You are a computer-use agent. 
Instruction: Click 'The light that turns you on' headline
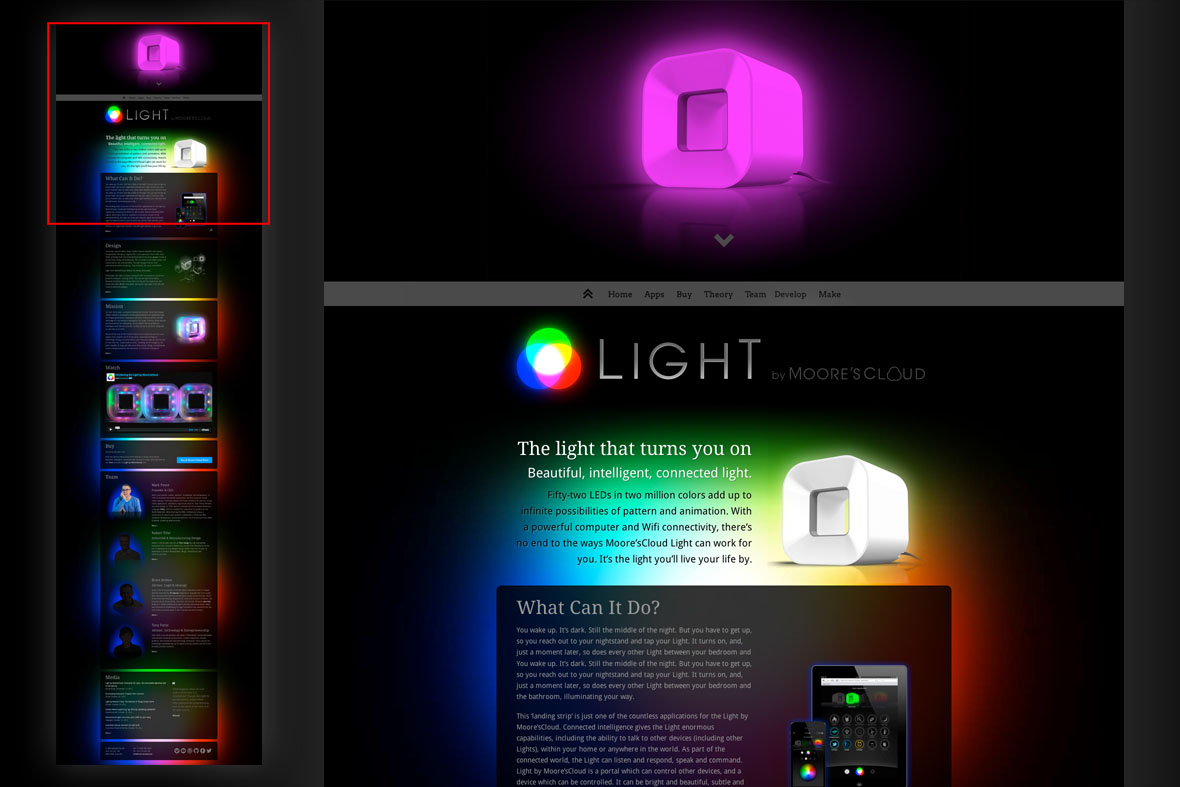tap(634, 448)
